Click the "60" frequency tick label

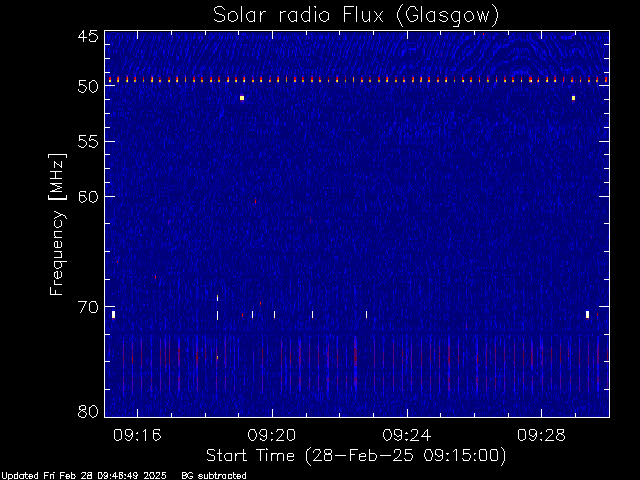click(88, 197)
